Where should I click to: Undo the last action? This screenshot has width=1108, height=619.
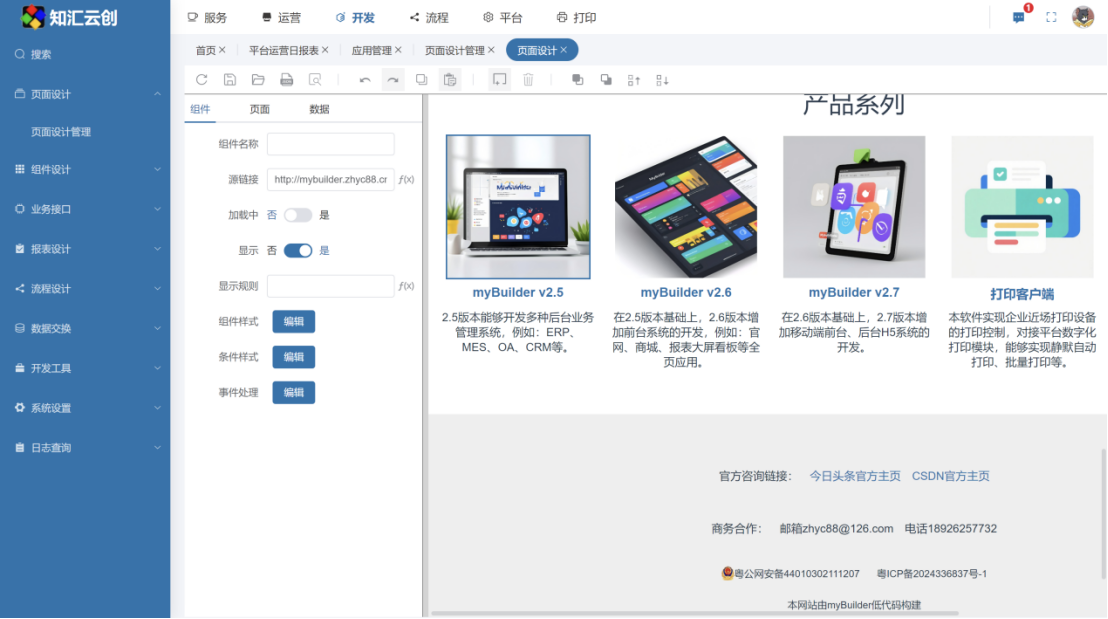365,80
